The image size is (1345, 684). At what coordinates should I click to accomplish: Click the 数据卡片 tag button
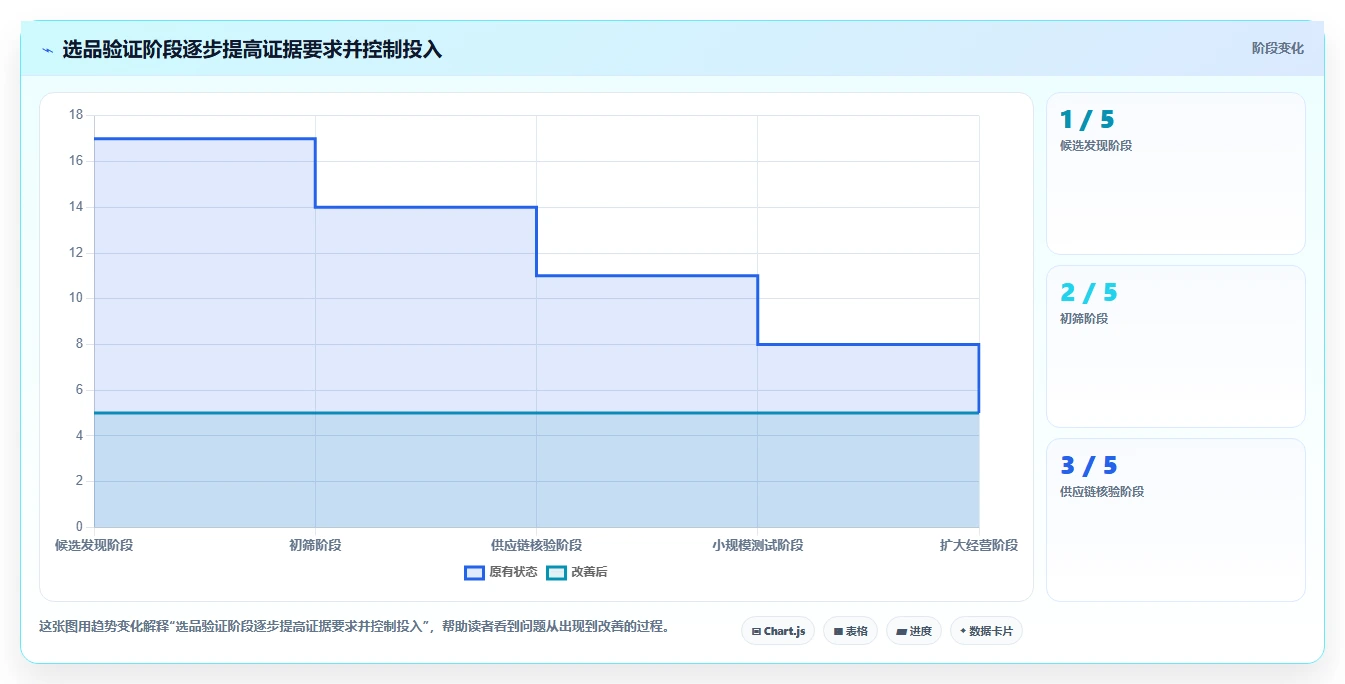click(x=986, y=631)
